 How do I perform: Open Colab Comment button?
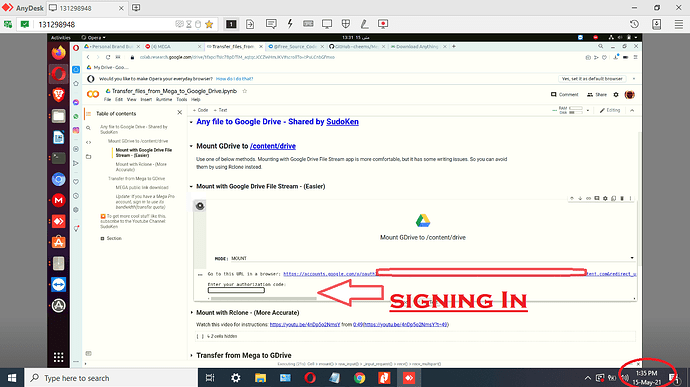pyautogui.click(x=565, y=95)
